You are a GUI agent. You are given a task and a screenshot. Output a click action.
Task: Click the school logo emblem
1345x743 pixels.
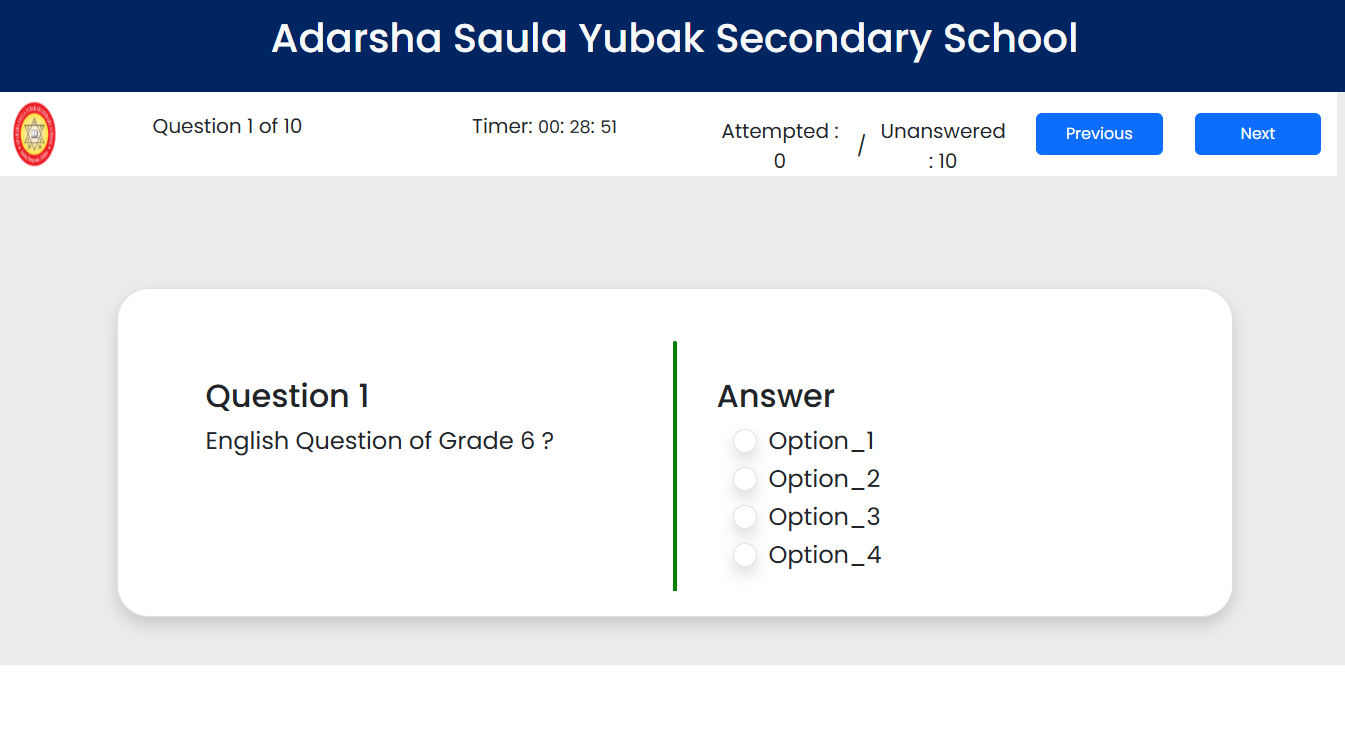[34, 134]
